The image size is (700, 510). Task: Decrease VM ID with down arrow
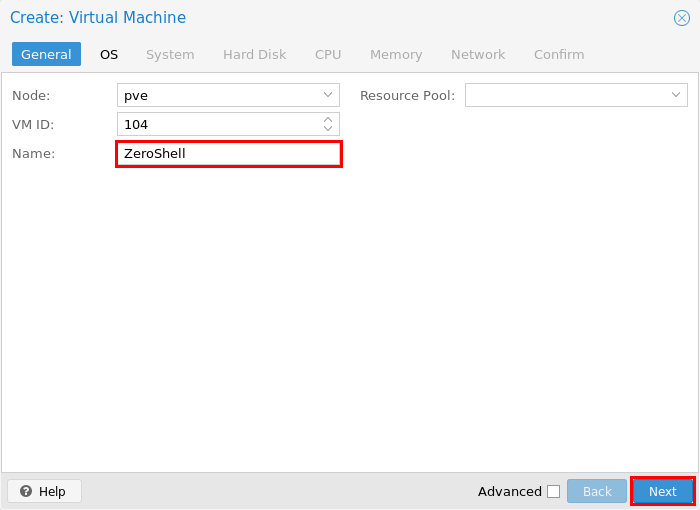pos(328,128)
